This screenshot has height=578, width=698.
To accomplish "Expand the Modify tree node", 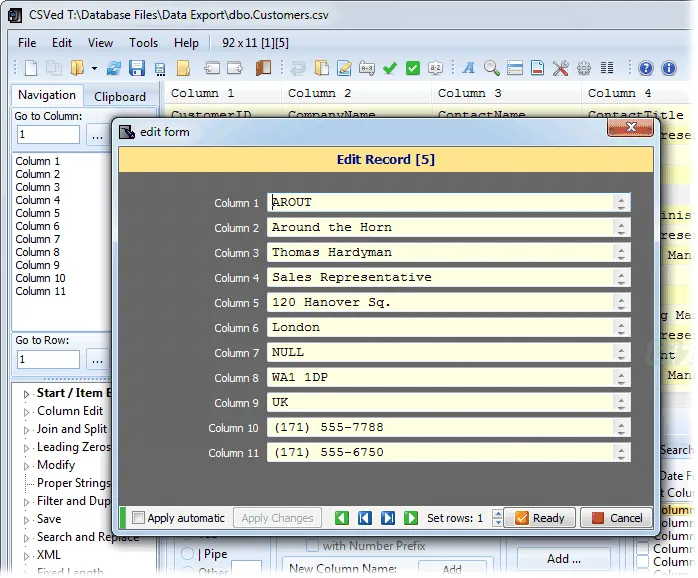I will pyautogui.click(x=26, y=466).
